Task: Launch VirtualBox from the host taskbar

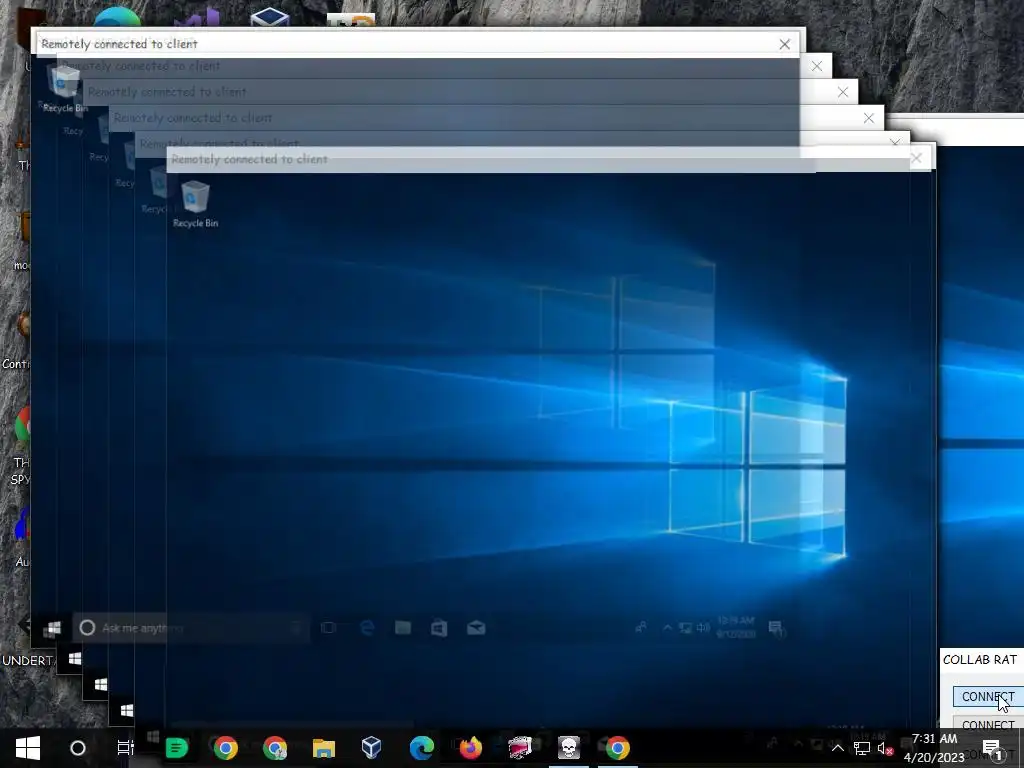Action: click(x=372, y=748)
